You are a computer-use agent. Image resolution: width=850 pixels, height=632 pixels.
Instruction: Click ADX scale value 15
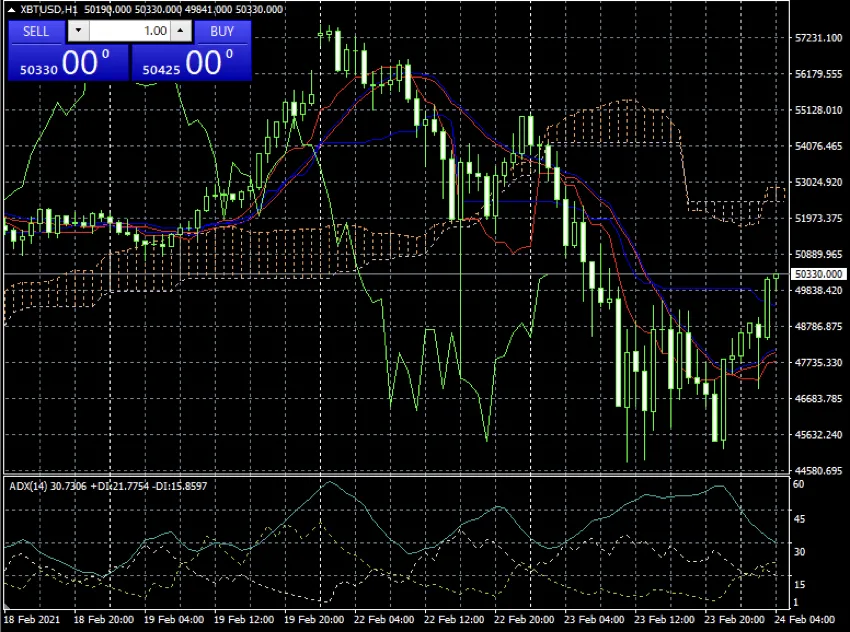point(799,585)
